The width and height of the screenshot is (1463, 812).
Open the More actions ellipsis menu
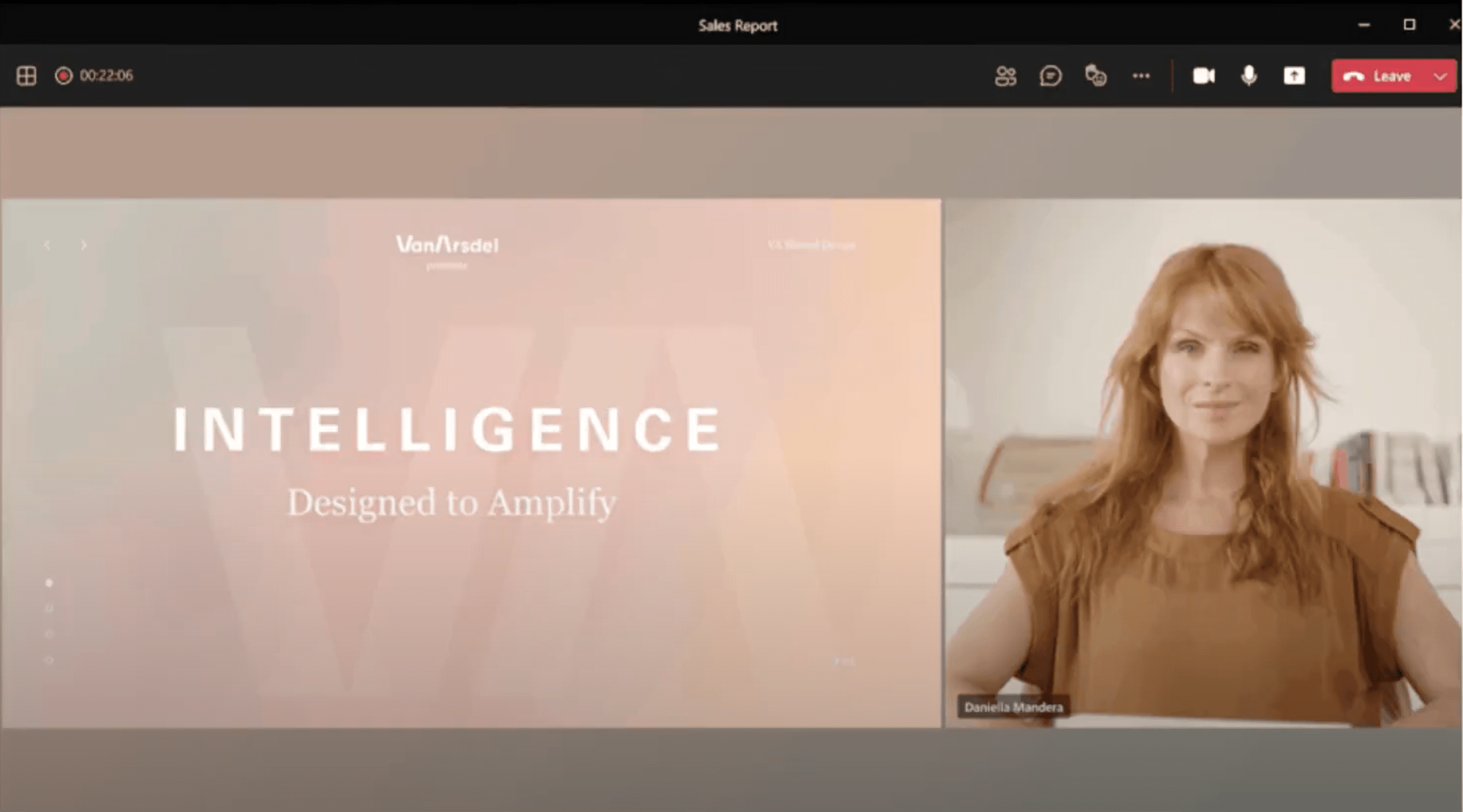tap(1141, 76)
